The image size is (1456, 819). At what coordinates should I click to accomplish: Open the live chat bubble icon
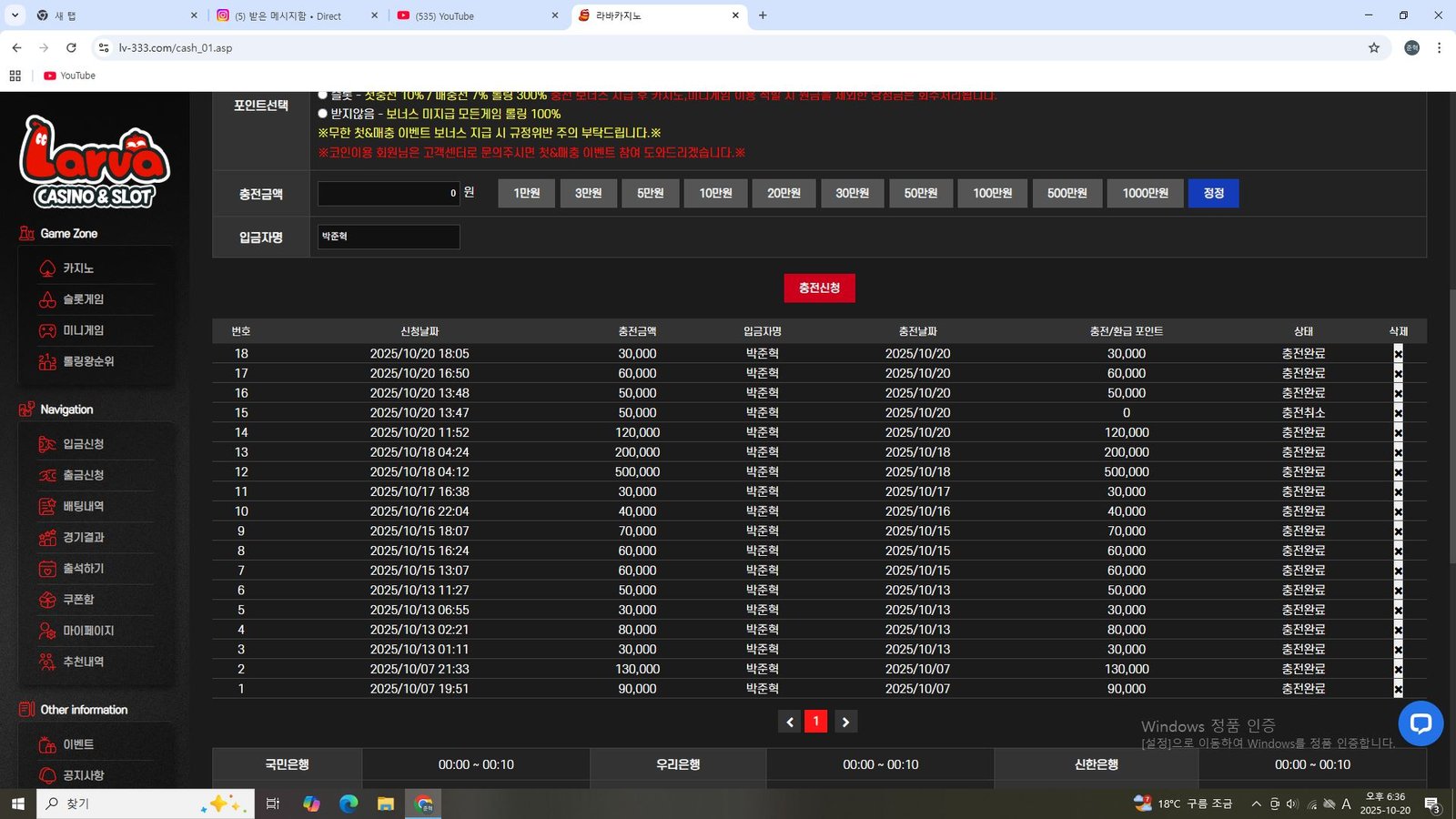(x=1420, y=723)
